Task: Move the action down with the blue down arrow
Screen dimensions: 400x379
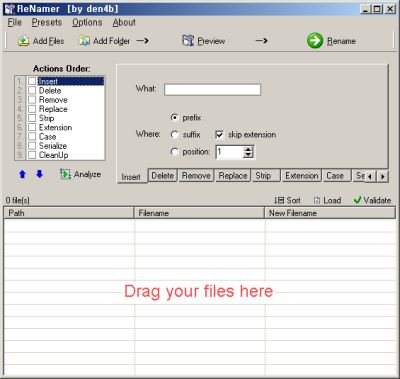Action: coord(39,174)
